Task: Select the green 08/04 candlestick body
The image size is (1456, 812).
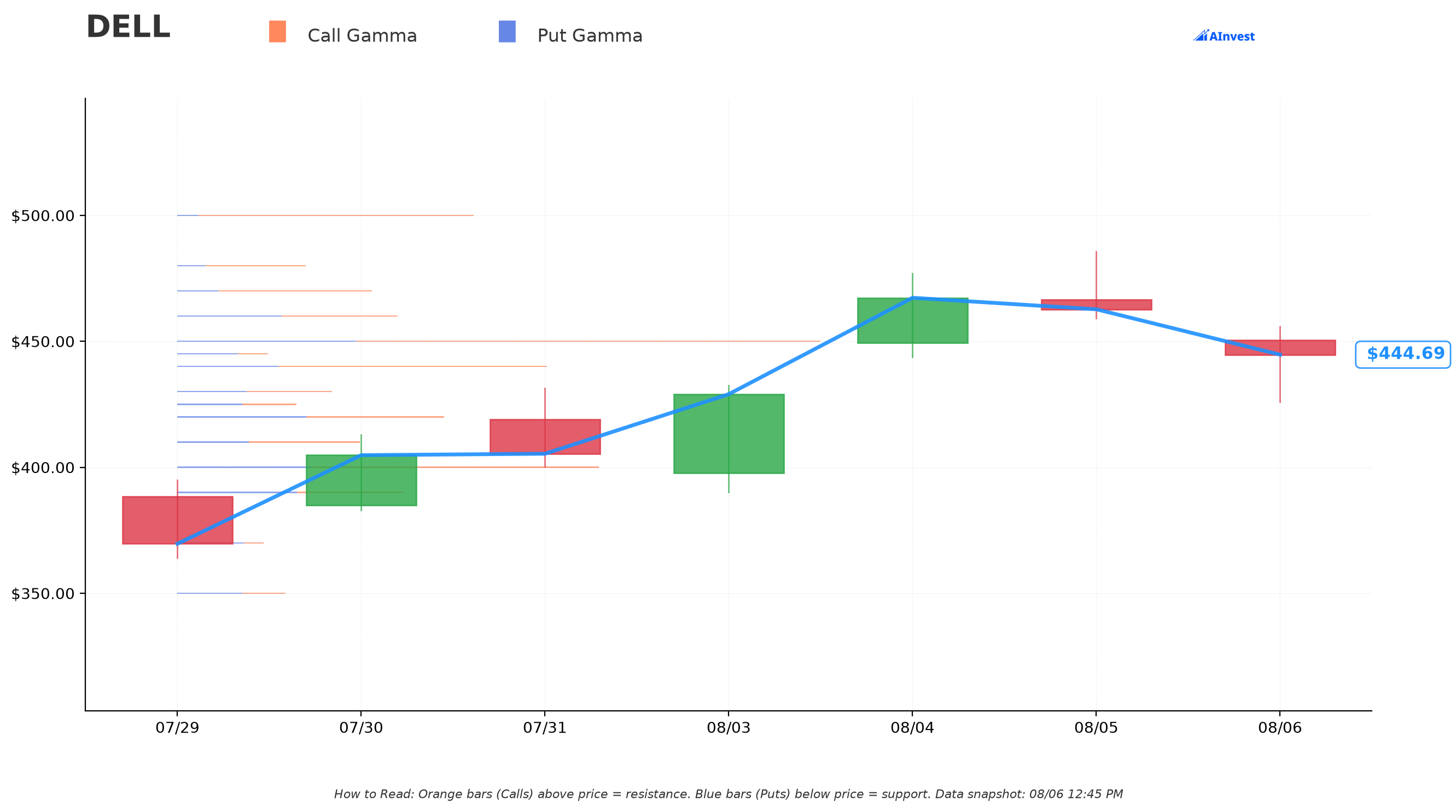Action: coord(912,320)
